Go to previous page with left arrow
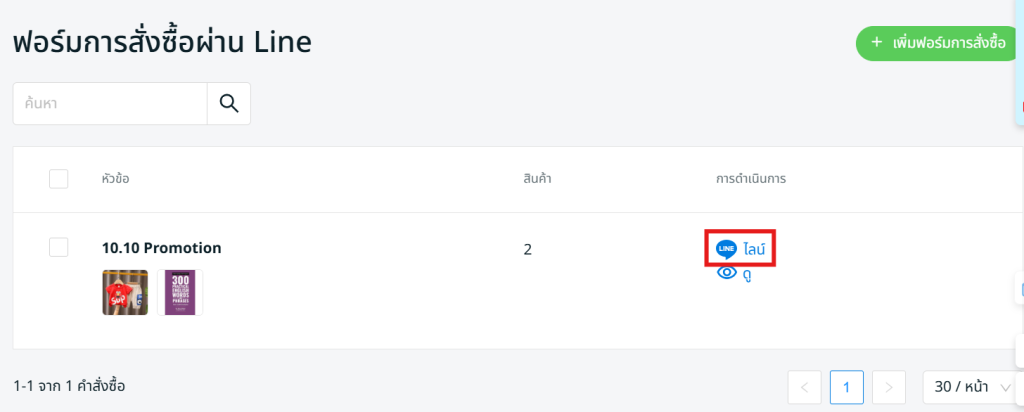Screen dimensions: 1024x412 click(x=805, y=387)
